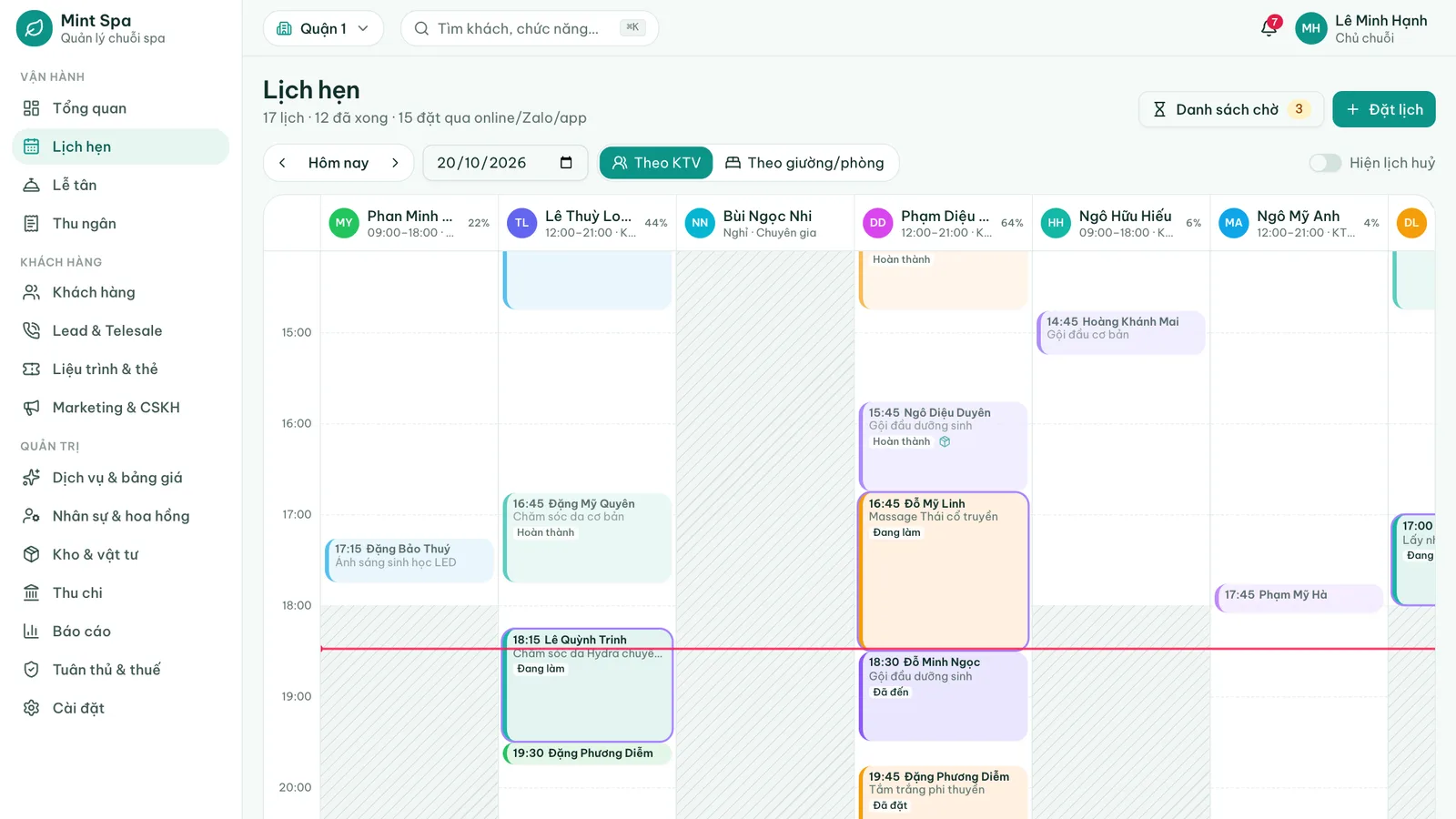
Task: Open the 16:45 Đỗ Mỹ Linh appointment
Action: click(x=943, y=571)
